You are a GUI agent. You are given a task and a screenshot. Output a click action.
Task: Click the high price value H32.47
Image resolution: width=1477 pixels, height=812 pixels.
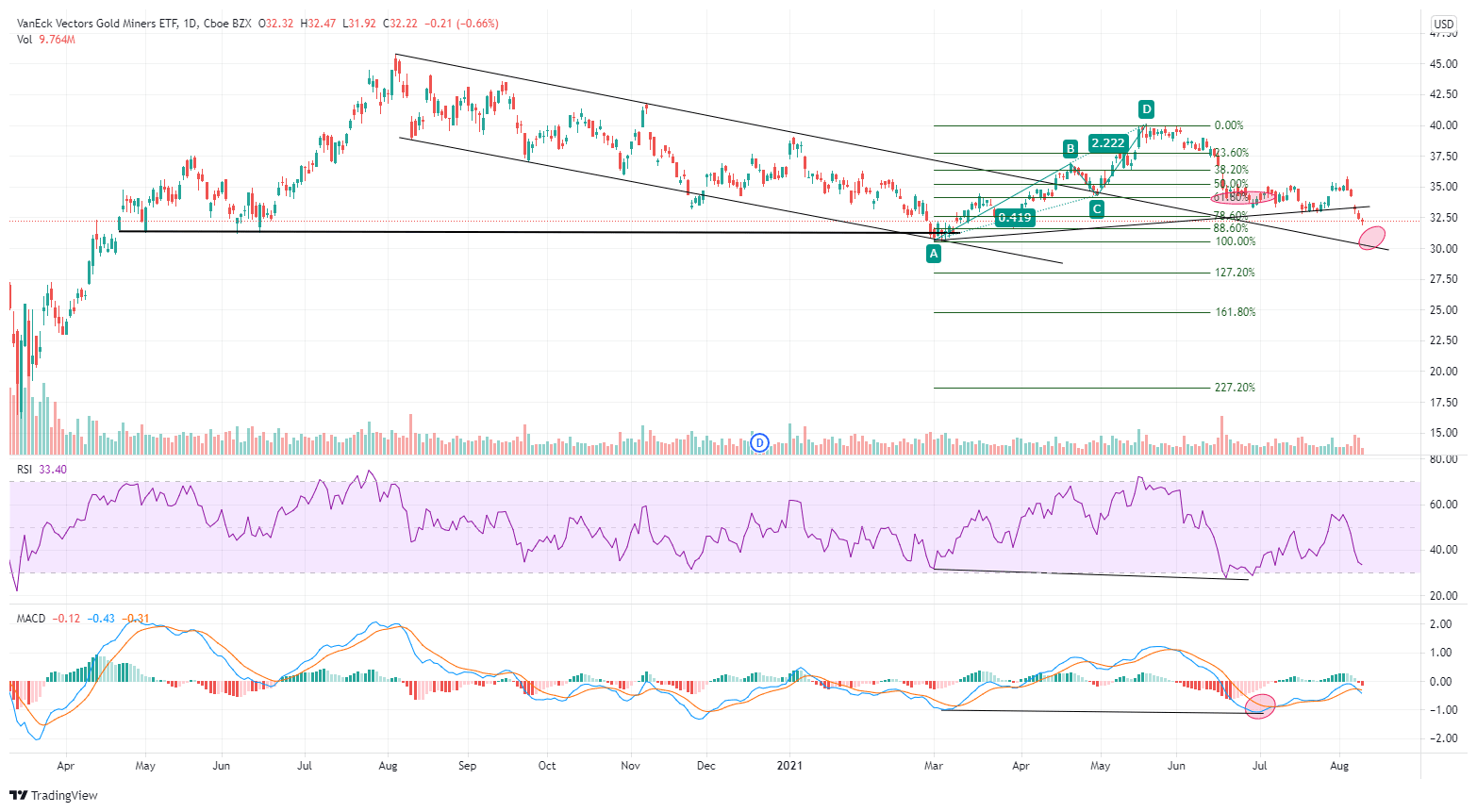[x=318, y=24]
